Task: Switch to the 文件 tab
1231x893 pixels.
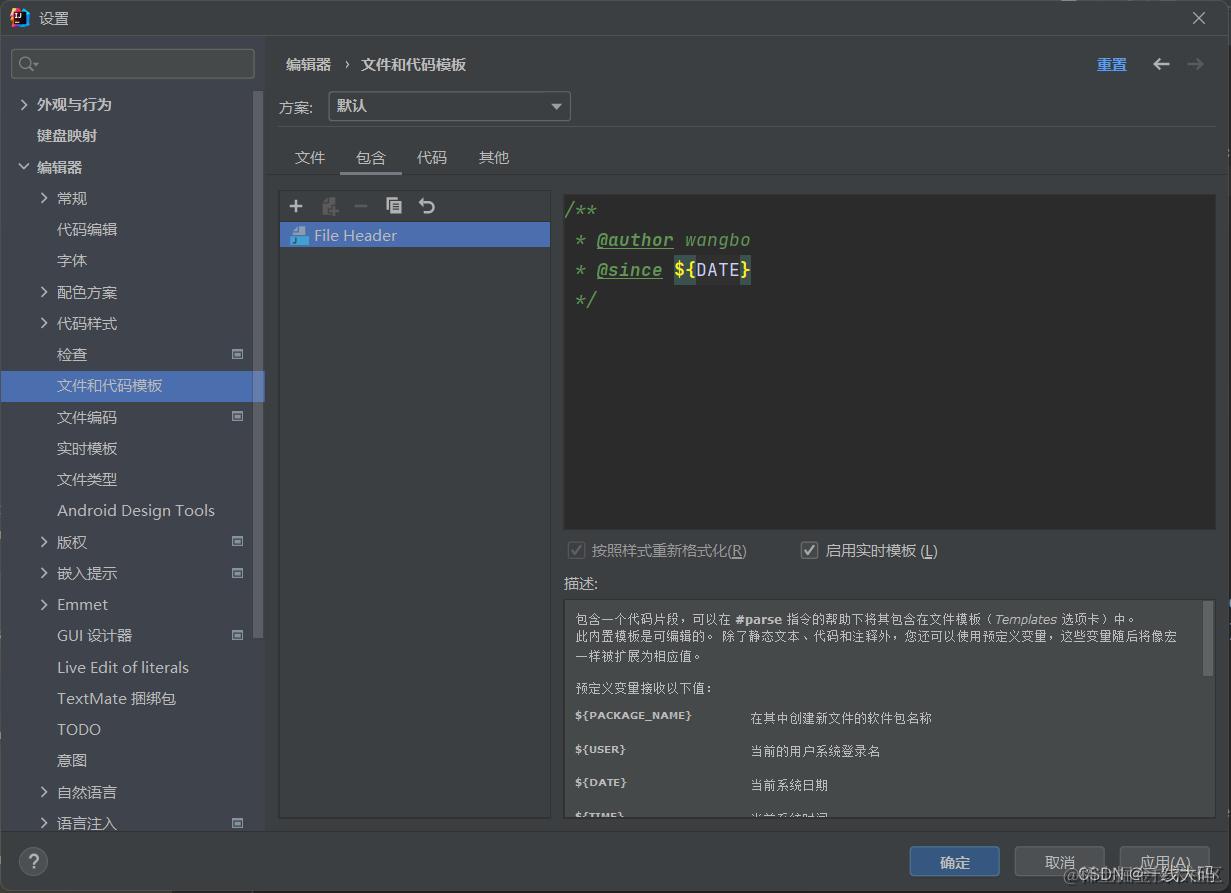Action: [x=310, y=157]
